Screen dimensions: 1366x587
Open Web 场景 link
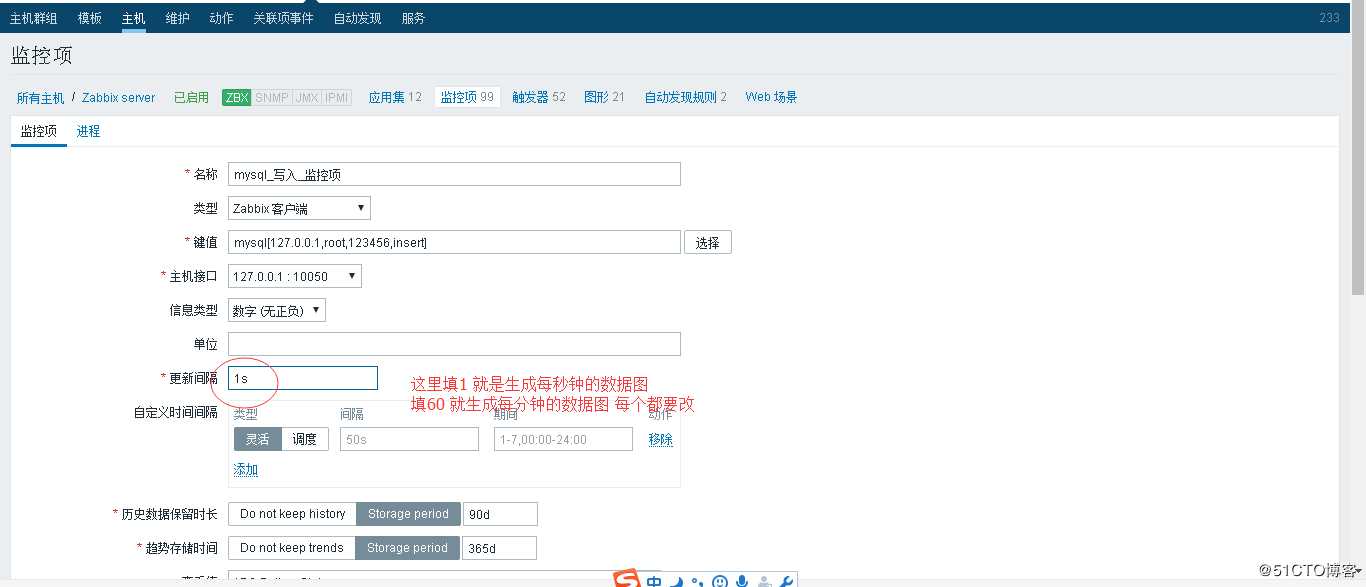coord(771,97)
